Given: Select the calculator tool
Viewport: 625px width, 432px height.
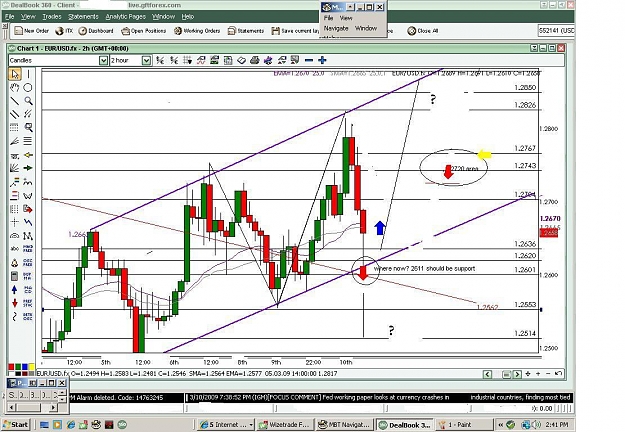Looking at the screenshot, I should point(15,276).
